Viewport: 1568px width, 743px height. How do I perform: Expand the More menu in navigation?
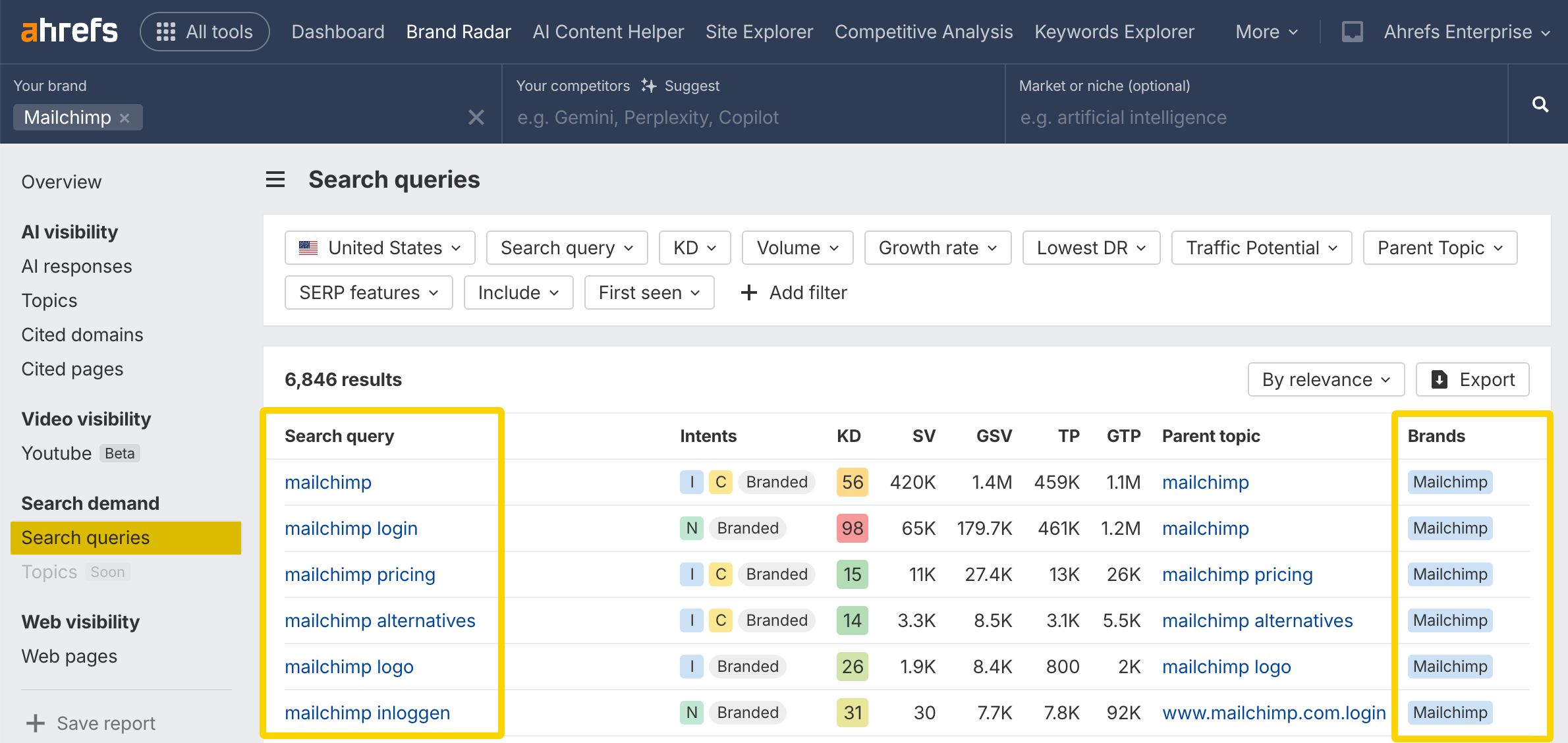[1266, 32]
